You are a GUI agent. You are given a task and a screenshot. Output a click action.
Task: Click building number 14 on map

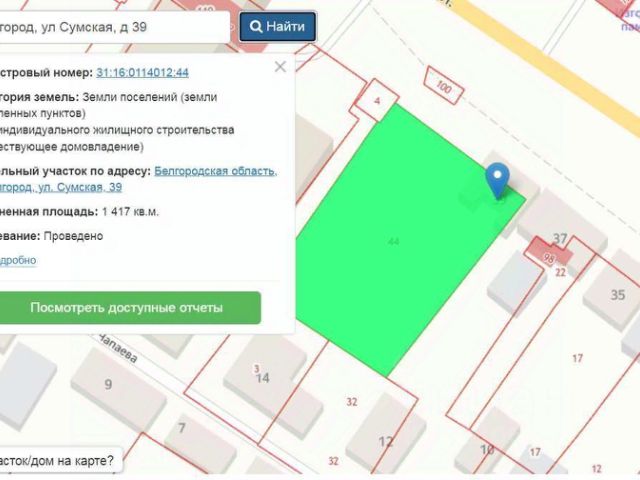coord(262,378)
